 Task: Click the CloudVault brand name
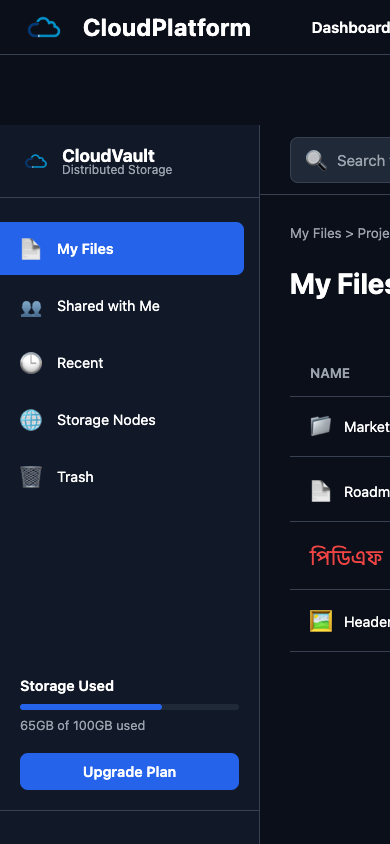tap(109, 156)
